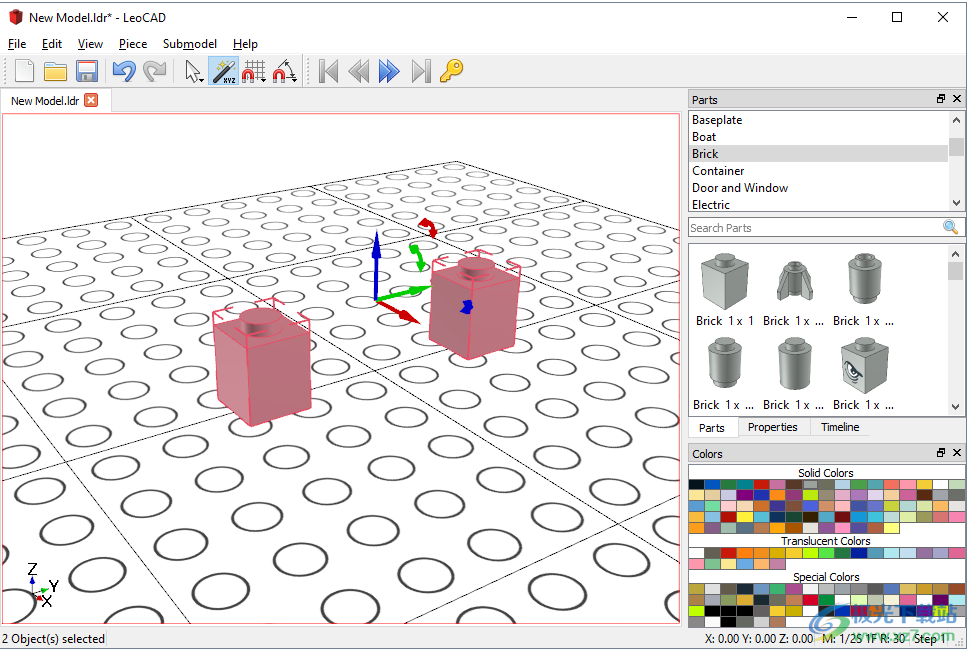Float the Parts panel
The image size is (968, 652).
click(941, 99)
